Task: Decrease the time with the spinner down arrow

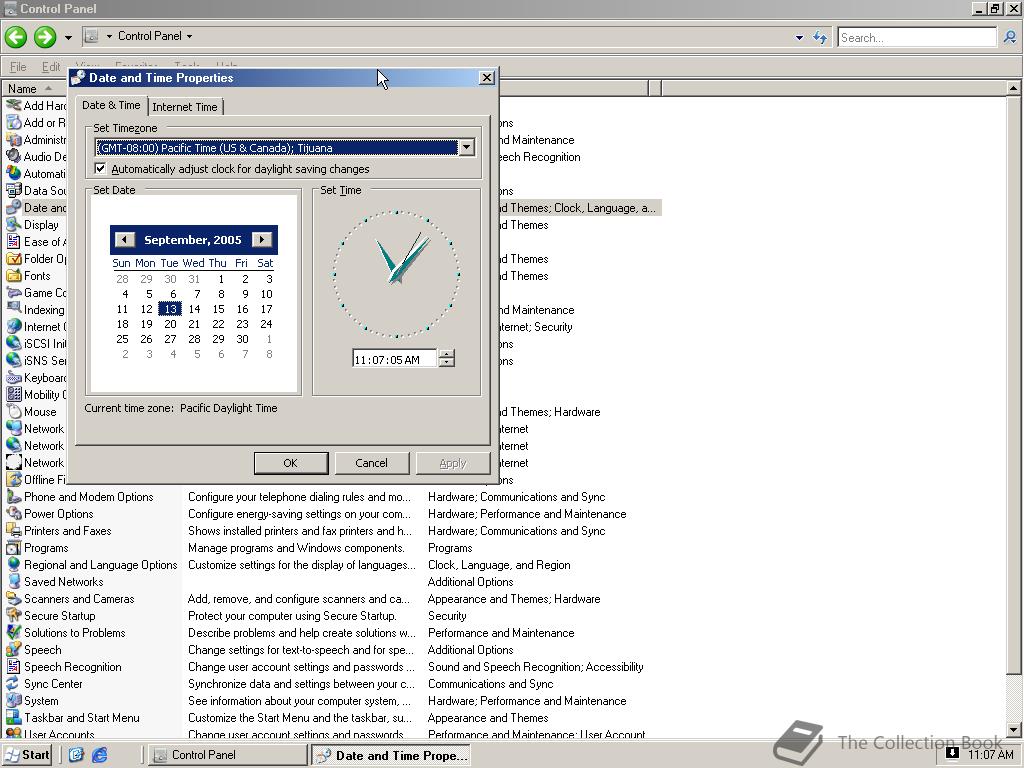Action: (x=447, y=363)
